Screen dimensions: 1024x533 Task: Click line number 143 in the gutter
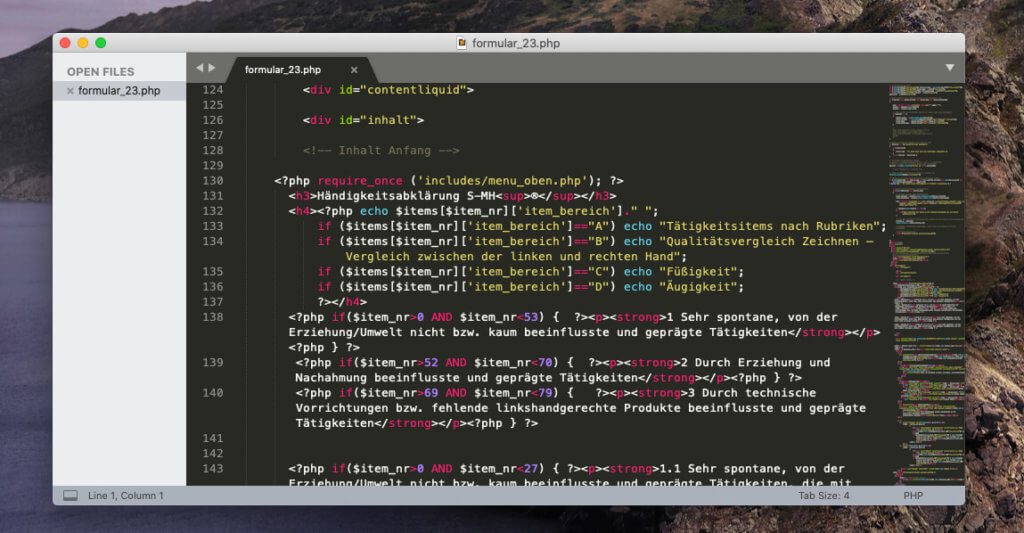pos(213,469)
